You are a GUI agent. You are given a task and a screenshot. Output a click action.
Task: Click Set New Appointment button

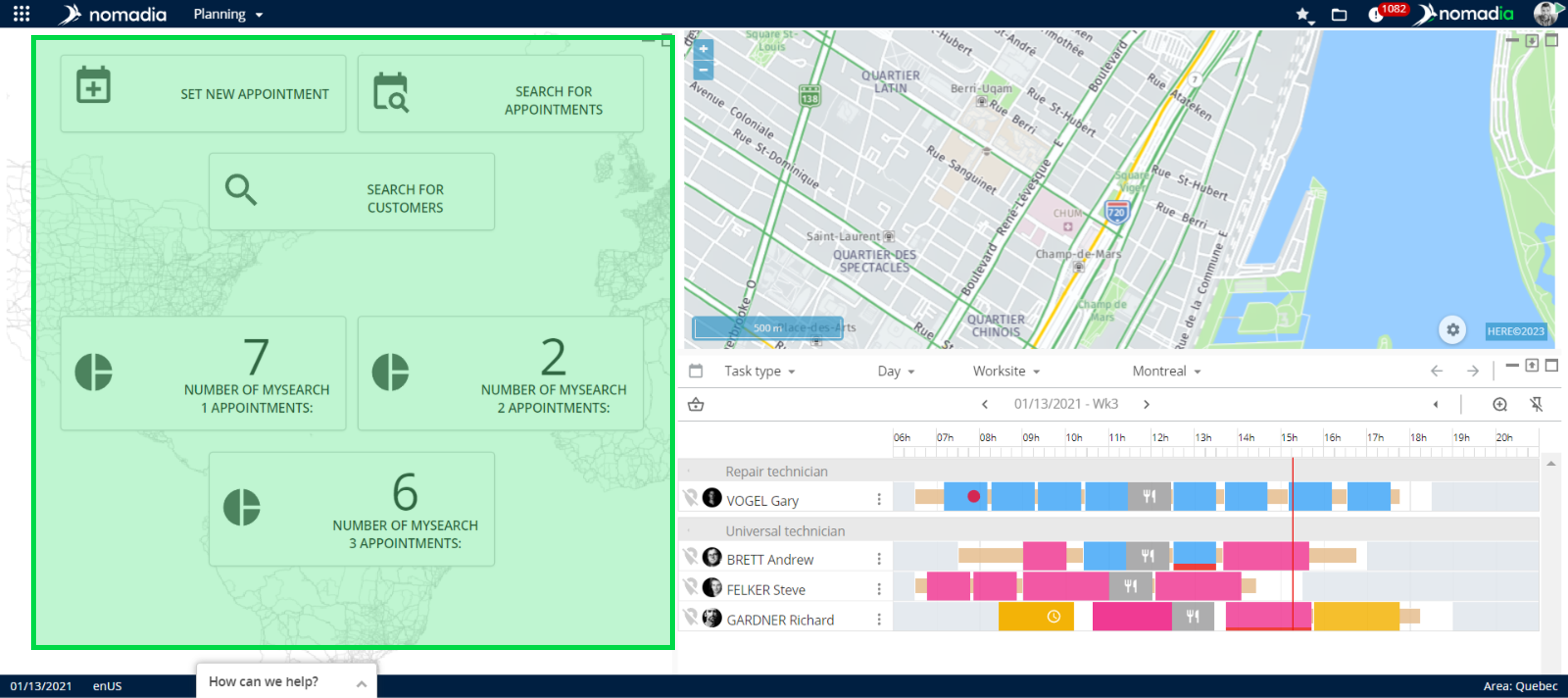point(203,94)
